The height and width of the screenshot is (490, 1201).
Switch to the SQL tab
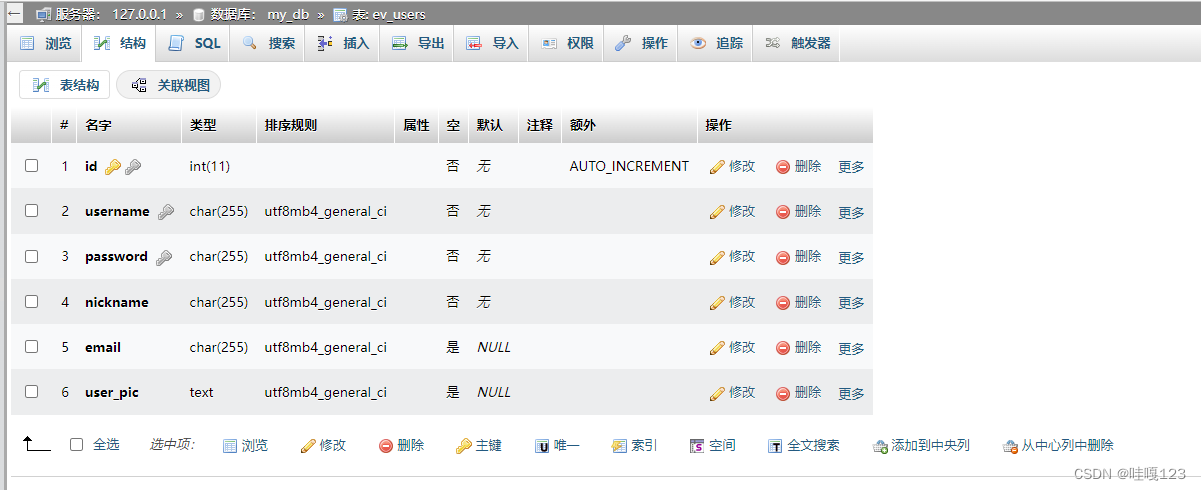coord(195,43)
